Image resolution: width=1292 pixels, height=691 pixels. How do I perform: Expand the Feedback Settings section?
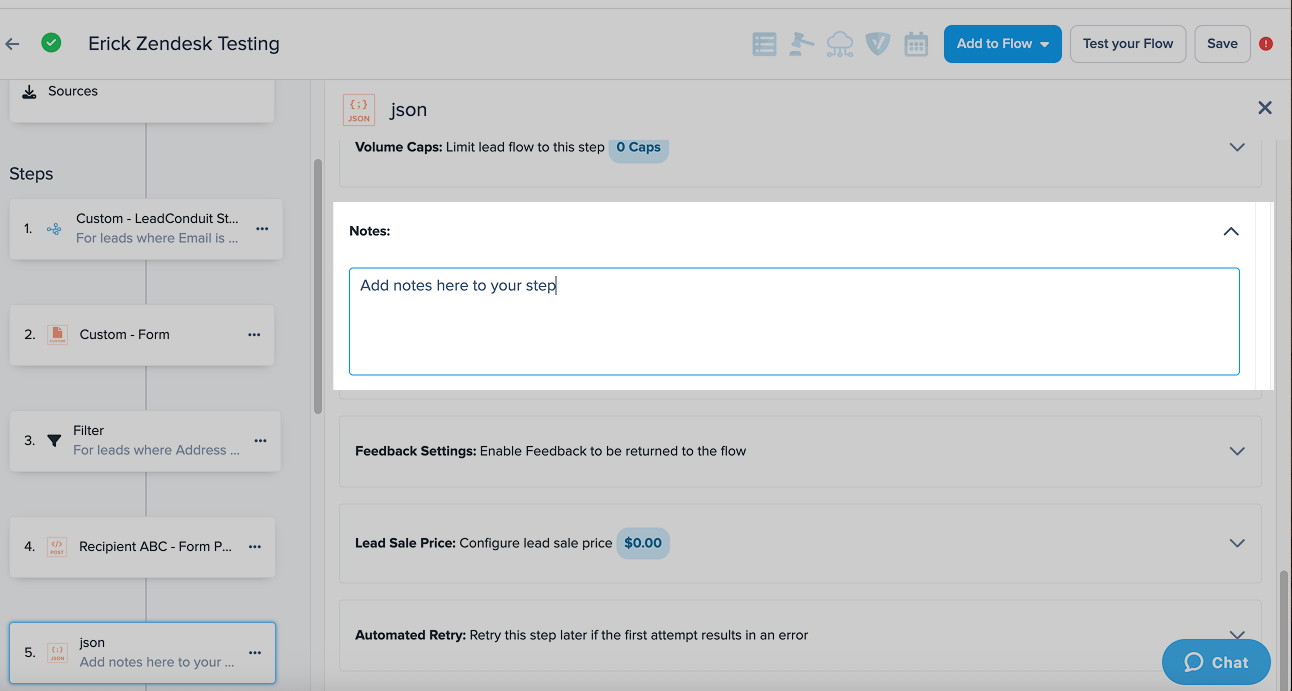point(1237,451)
